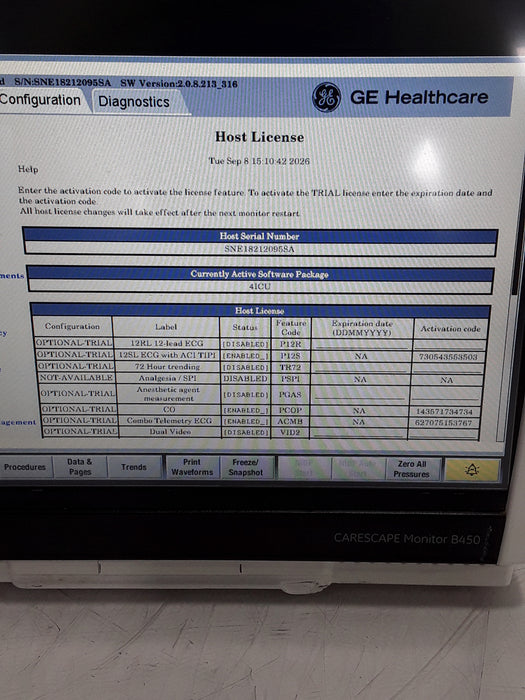Click expiration date field for VID2

coord(358,432)
